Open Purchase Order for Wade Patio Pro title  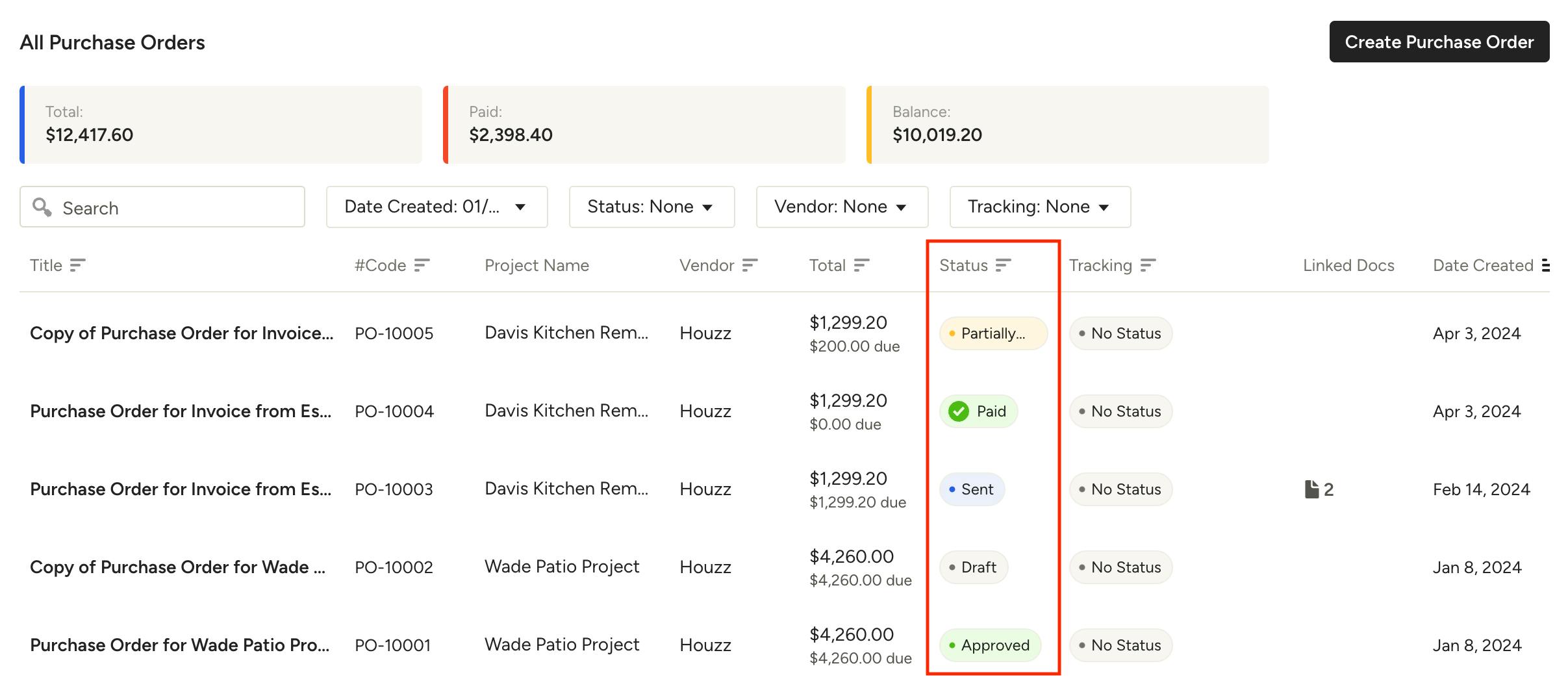[x=179, y=645]
